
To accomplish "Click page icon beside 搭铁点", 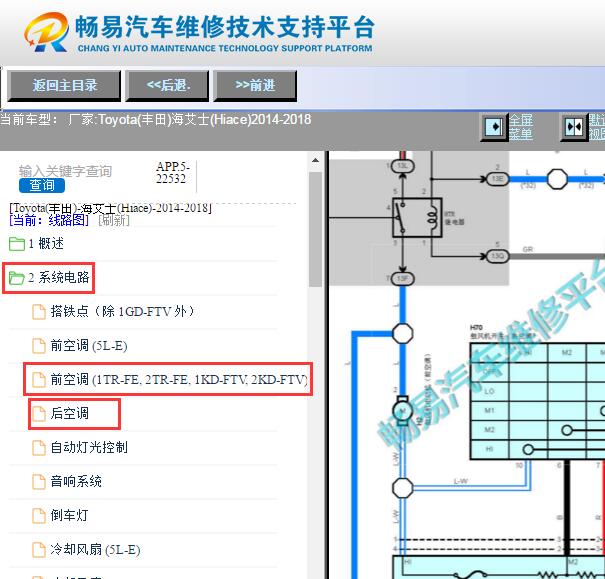I will 39,312.
